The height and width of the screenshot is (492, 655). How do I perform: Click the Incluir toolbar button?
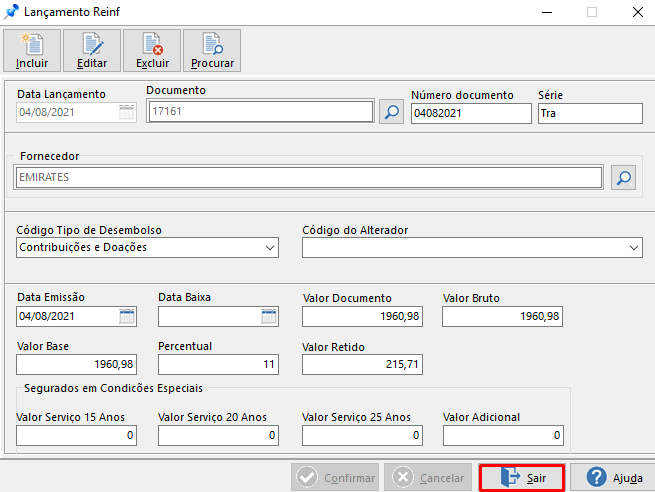tap(32, 51)
